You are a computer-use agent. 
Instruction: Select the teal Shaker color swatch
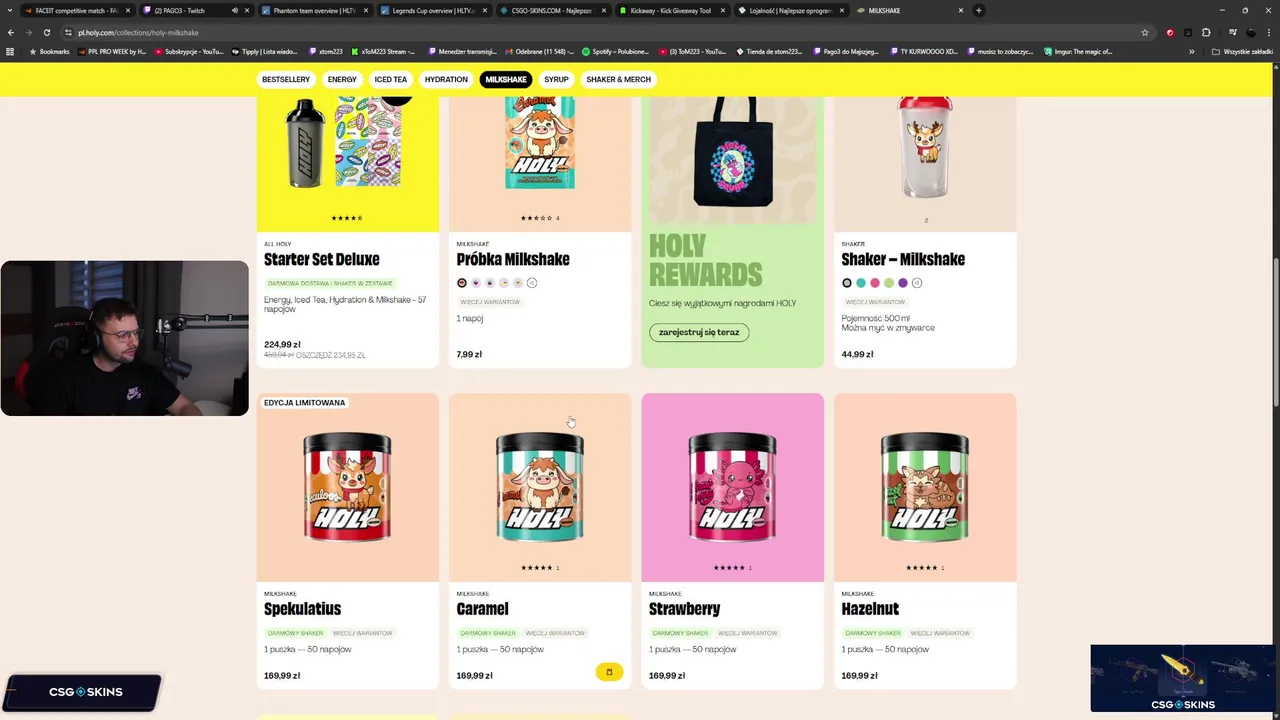point(861,283)
